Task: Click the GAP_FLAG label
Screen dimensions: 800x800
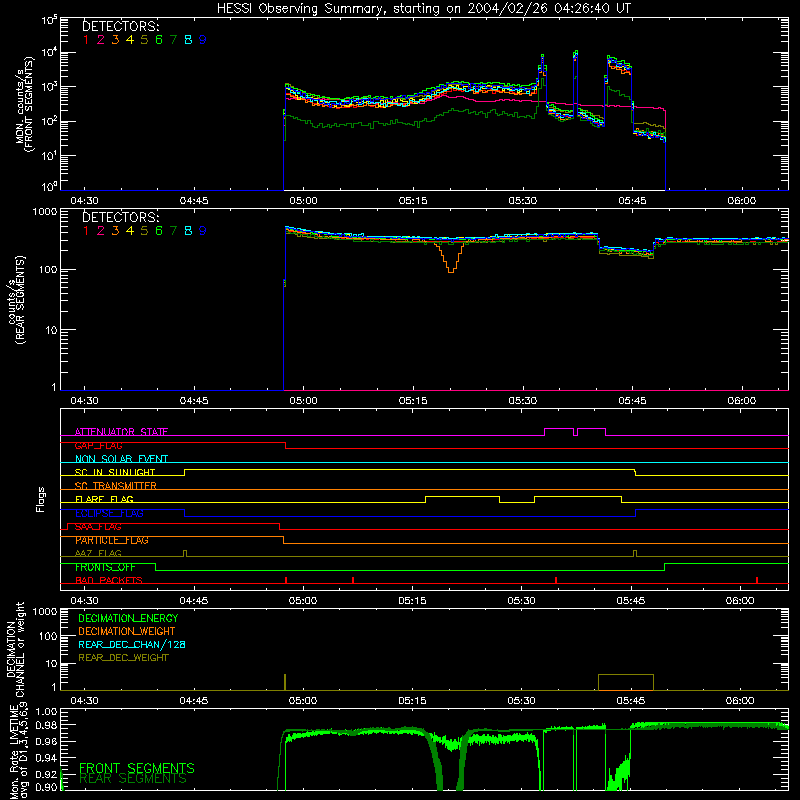Action: [98, 445]
